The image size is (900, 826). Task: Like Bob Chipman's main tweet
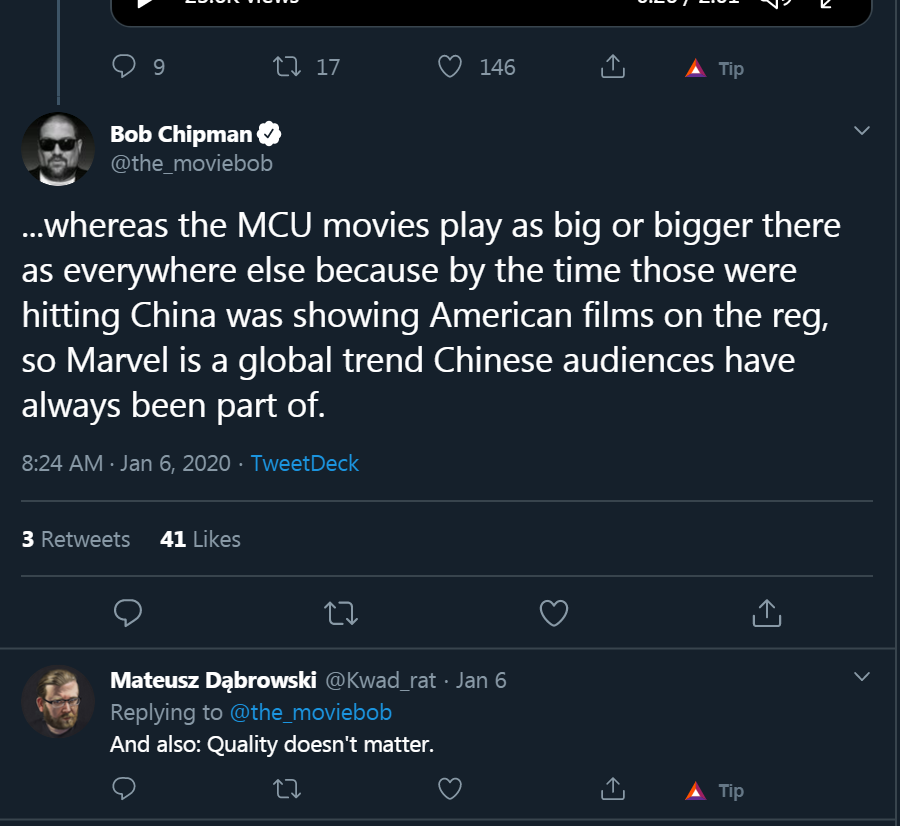pyautogui.click(x=554, y=612)
